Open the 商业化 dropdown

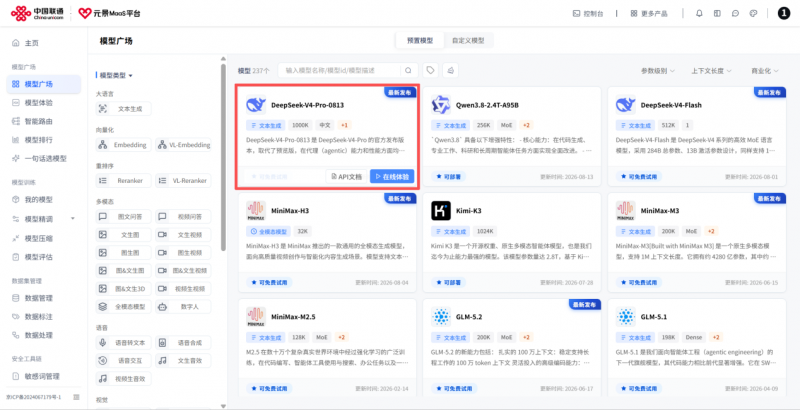point(764,71)
